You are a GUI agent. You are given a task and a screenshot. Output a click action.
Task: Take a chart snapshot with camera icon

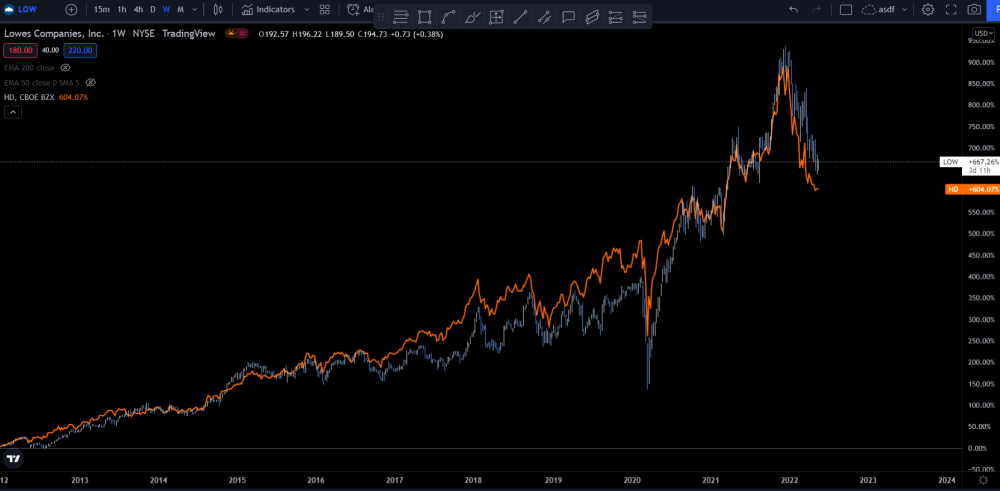tap(974, 10)
